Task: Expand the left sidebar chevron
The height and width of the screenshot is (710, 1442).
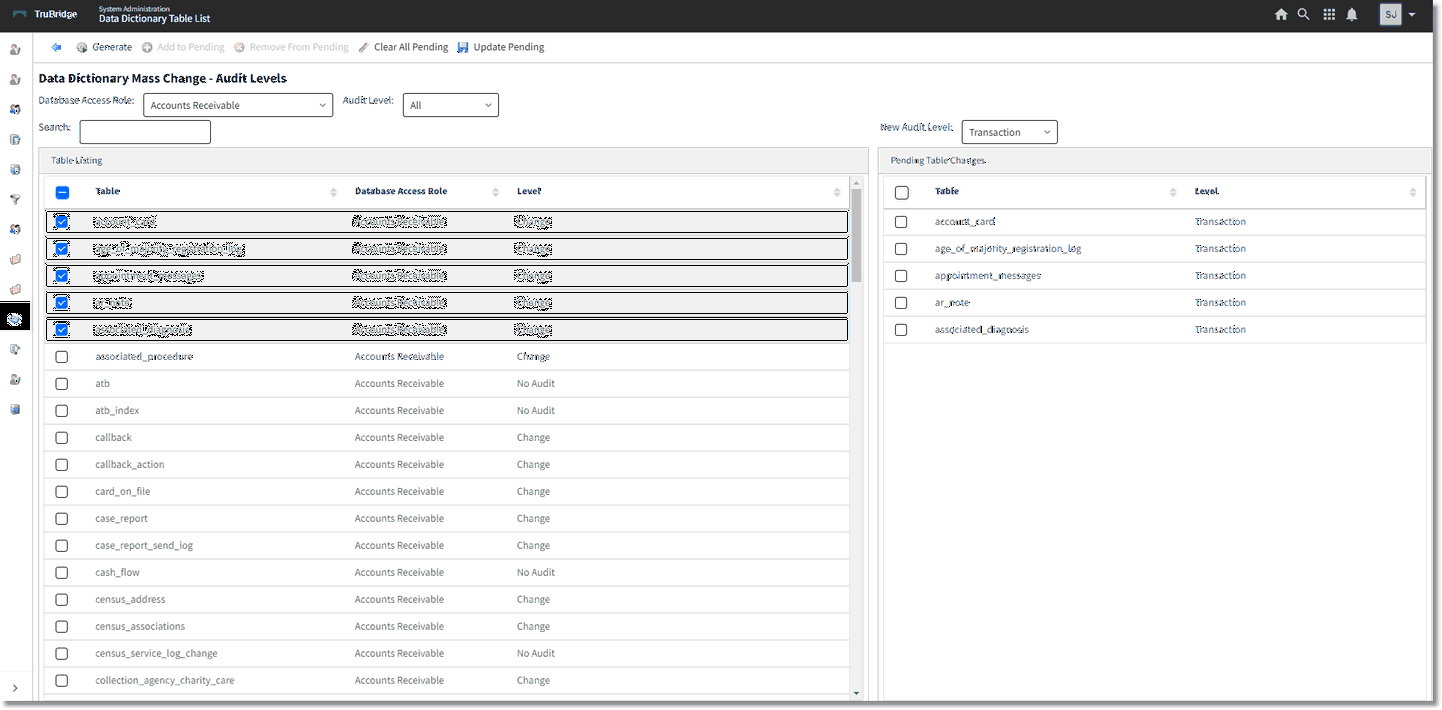Action: coord(15,688)
